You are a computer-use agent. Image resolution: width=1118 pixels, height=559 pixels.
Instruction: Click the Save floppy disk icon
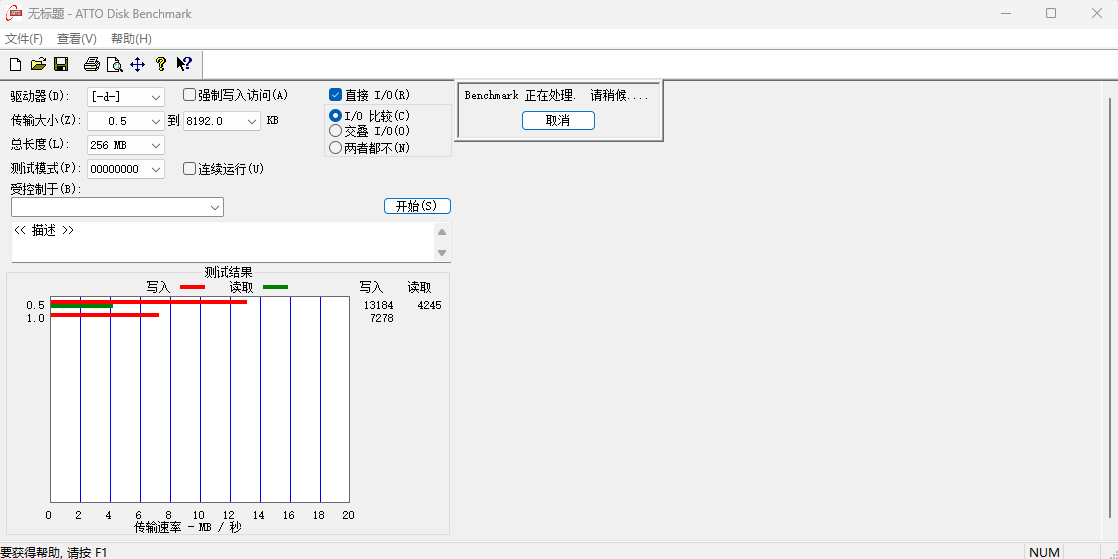(x=61, y=65)
